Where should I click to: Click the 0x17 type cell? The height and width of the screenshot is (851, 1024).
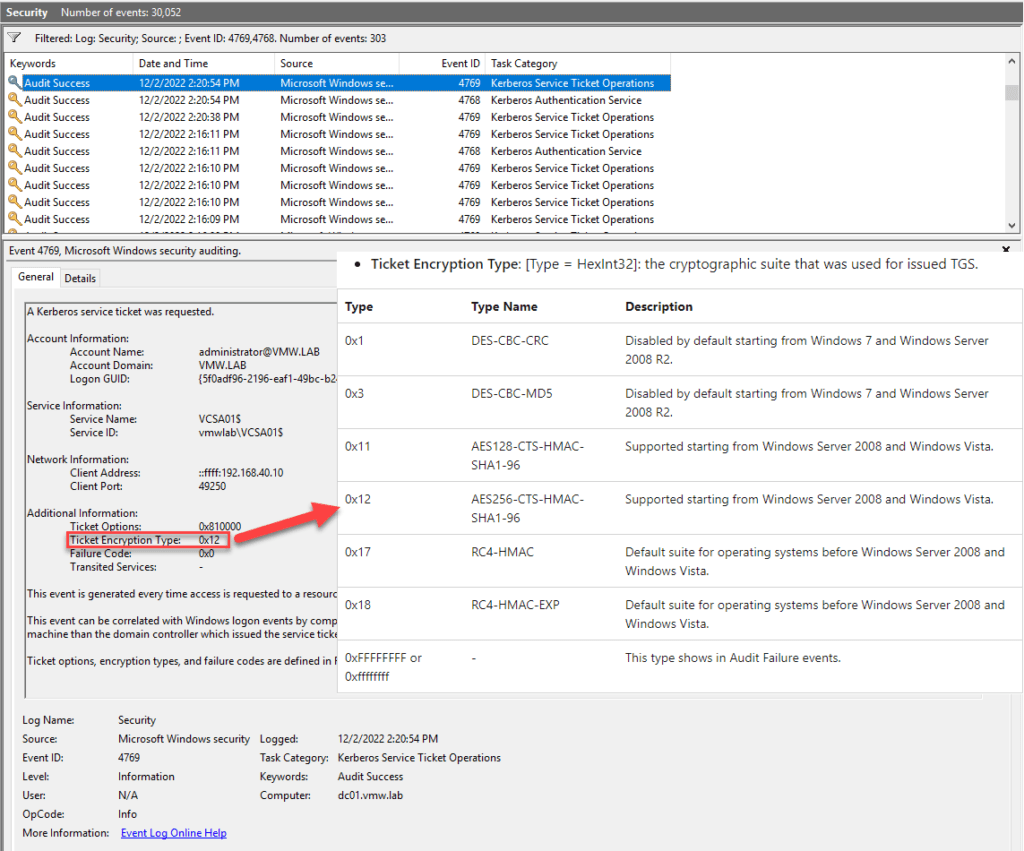coord(358,552)
